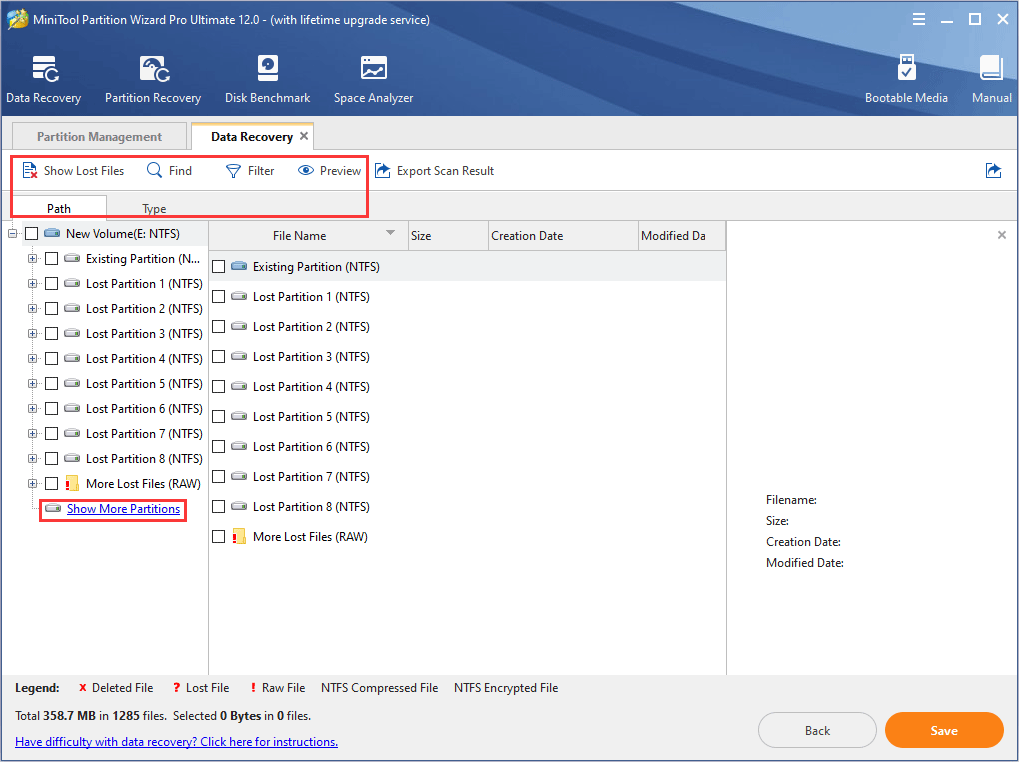Click the Find magnifier icon

(x=154, y=170)
